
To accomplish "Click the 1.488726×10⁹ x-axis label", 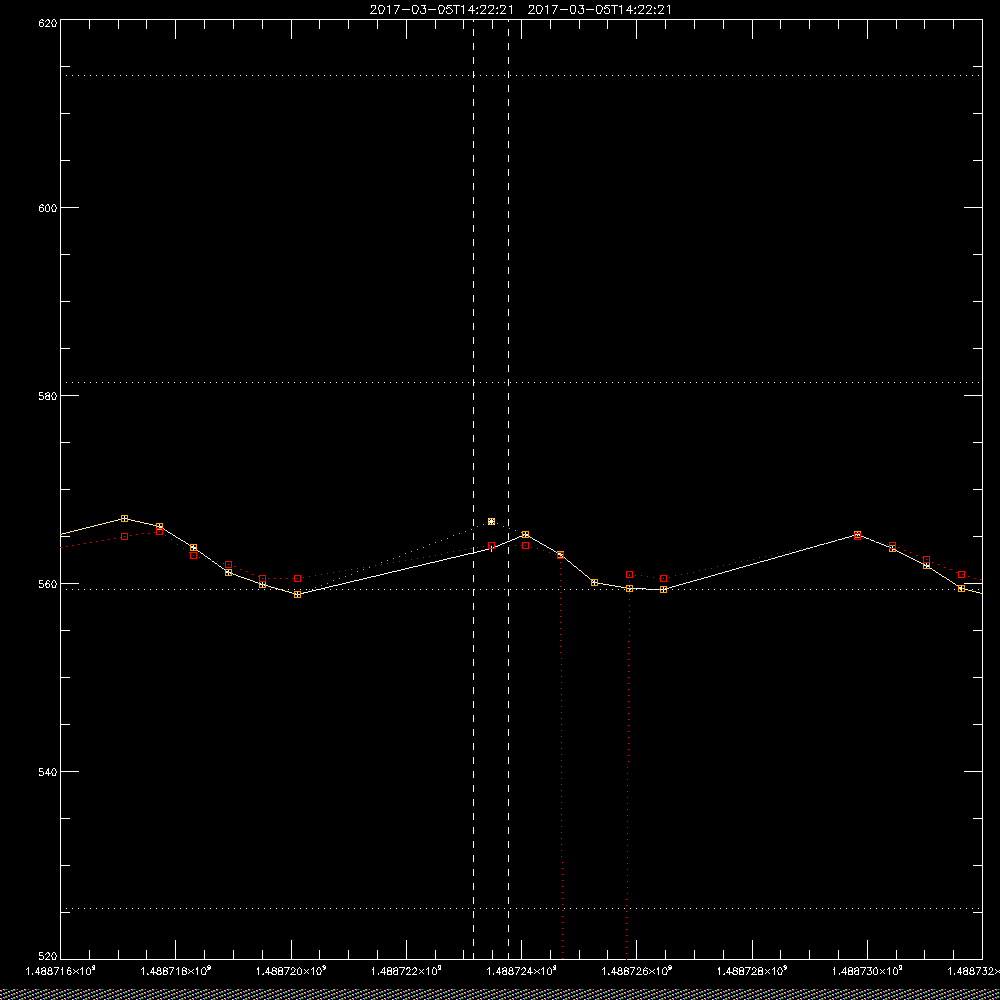I will (x=638, y=971).
